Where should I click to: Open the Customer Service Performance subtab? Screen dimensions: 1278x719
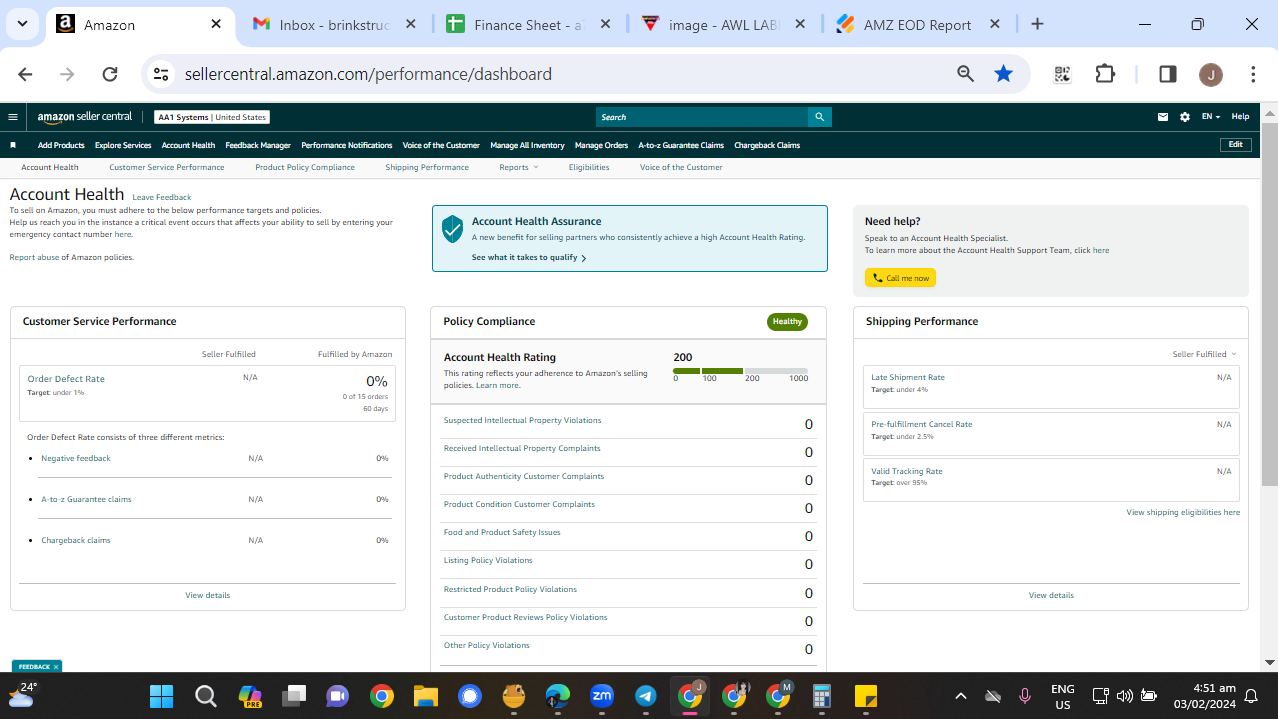click(x=167, y=167)
